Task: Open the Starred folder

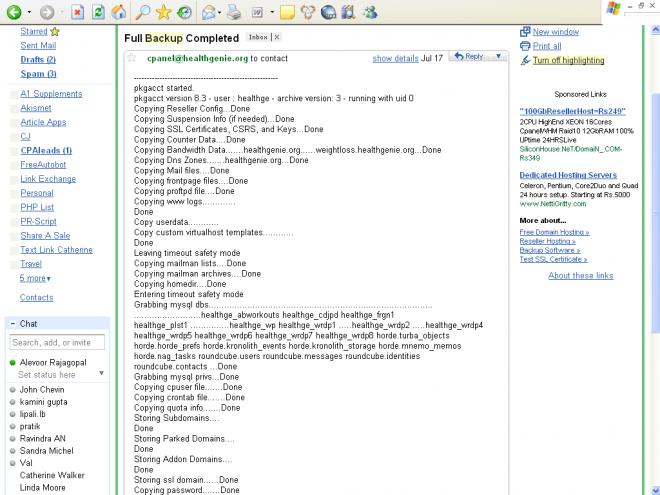Action: click(34, 32)
